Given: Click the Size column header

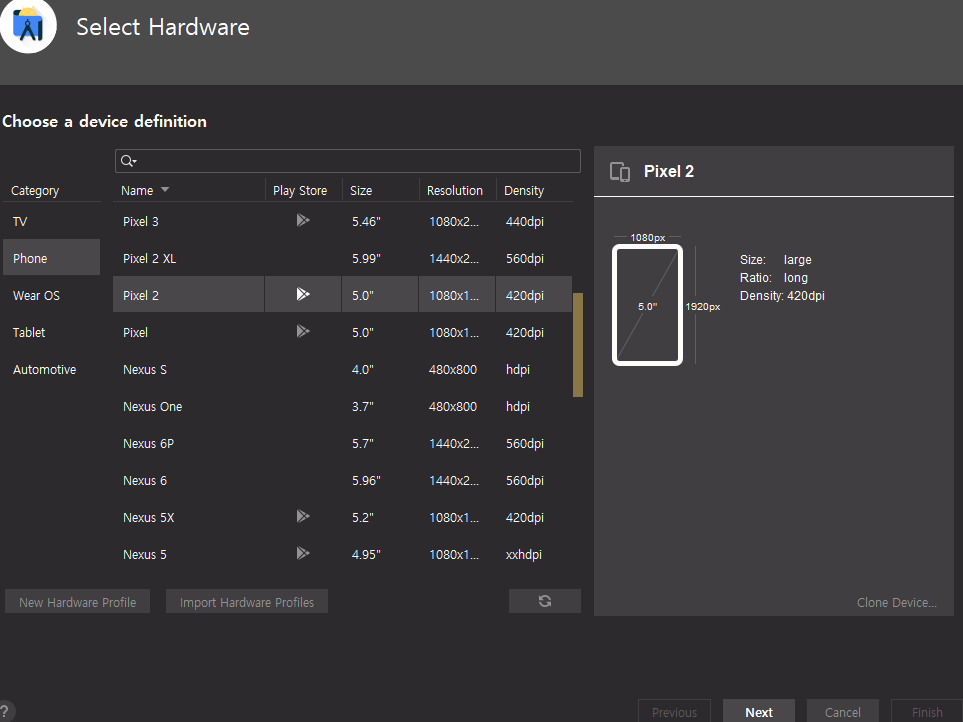Looking at the screenshot, I should click(x=380, y=190).
